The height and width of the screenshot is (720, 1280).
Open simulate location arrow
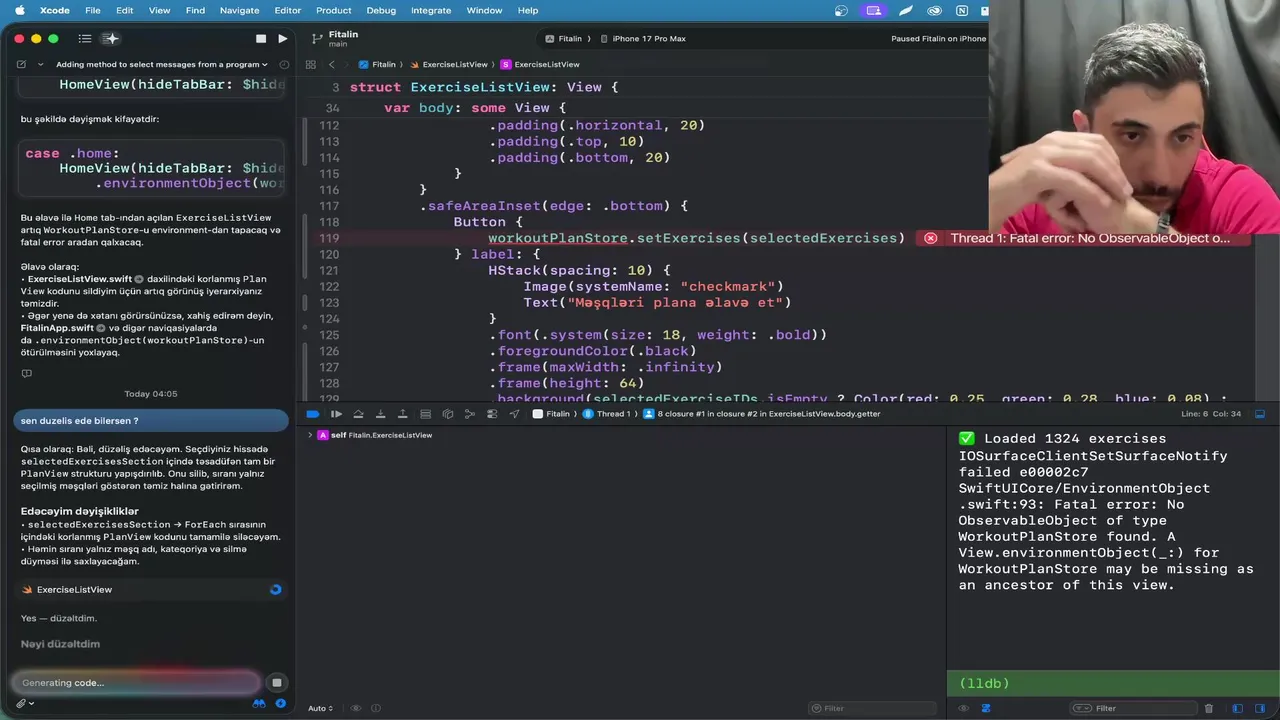pyautogui.click(x=514, y=414)
